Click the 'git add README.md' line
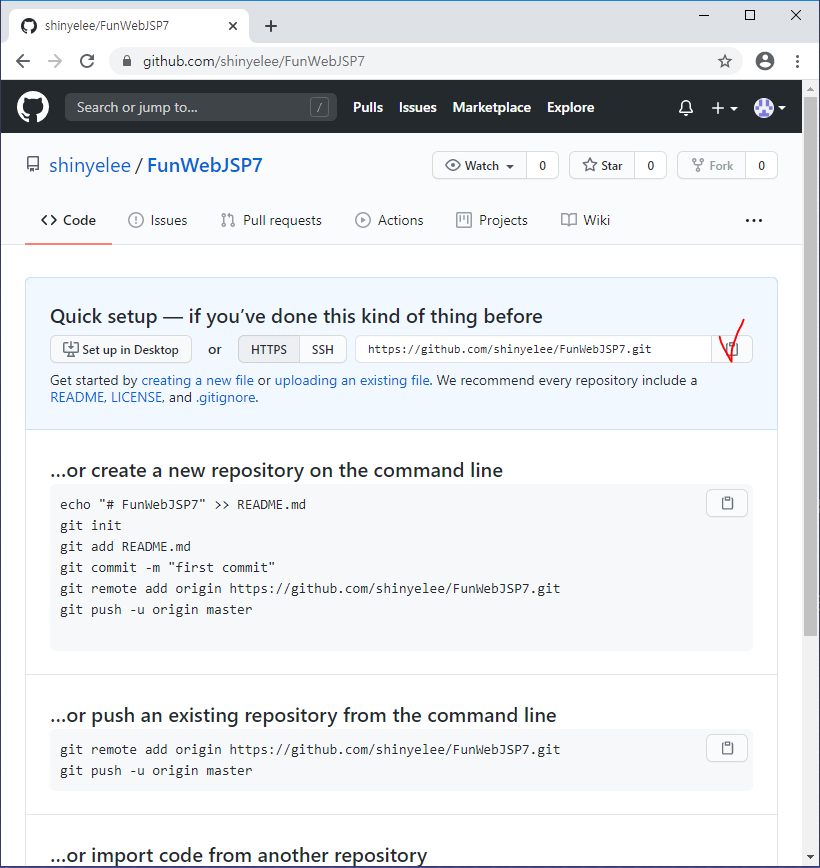 point(125,546)
